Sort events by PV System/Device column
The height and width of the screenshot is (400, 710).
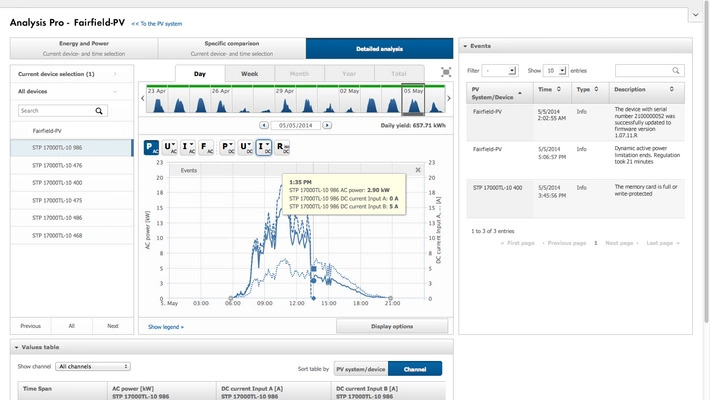coord(500,93)
